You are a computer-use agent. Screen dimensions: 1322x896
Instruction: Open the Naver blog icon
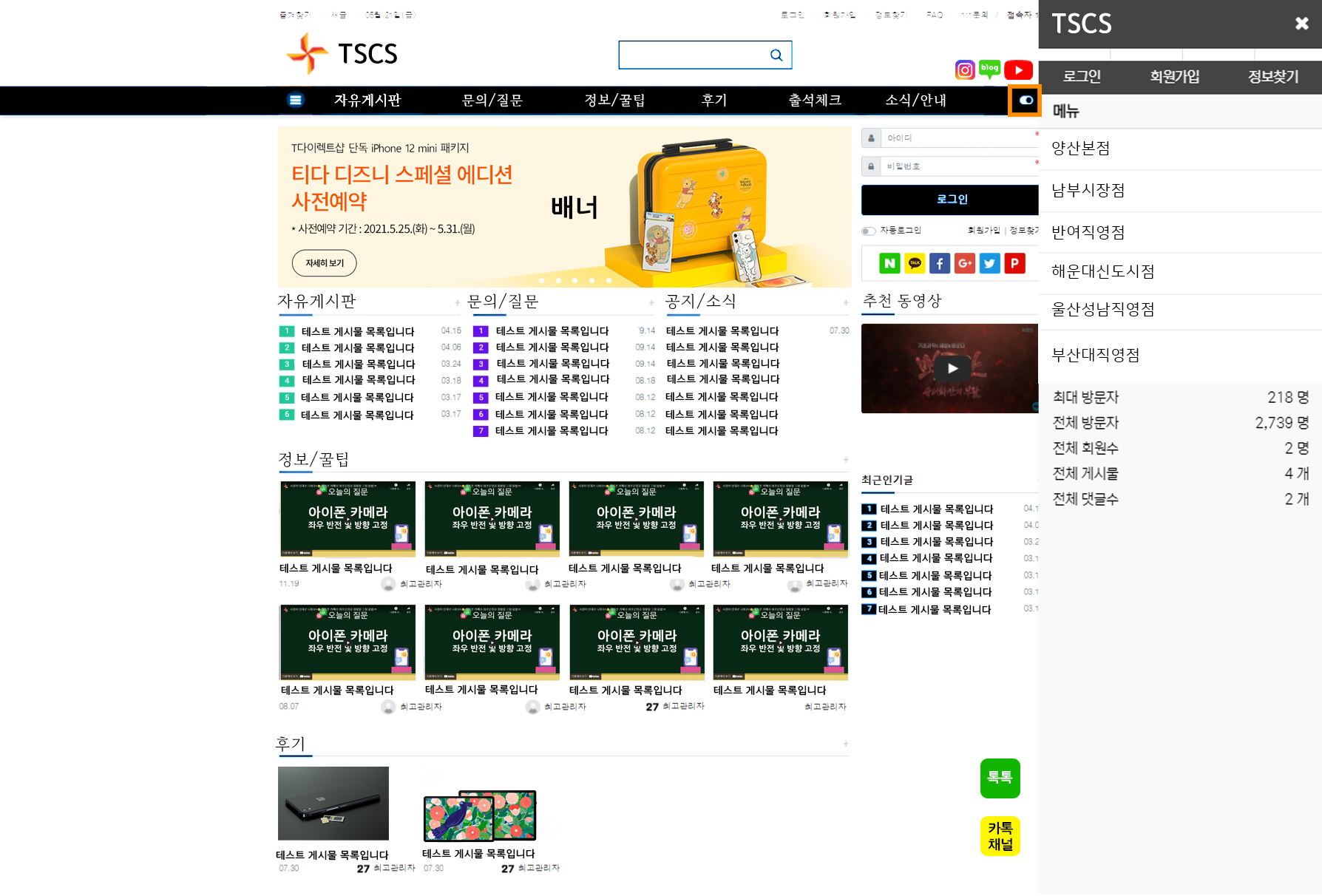point(989,69)
